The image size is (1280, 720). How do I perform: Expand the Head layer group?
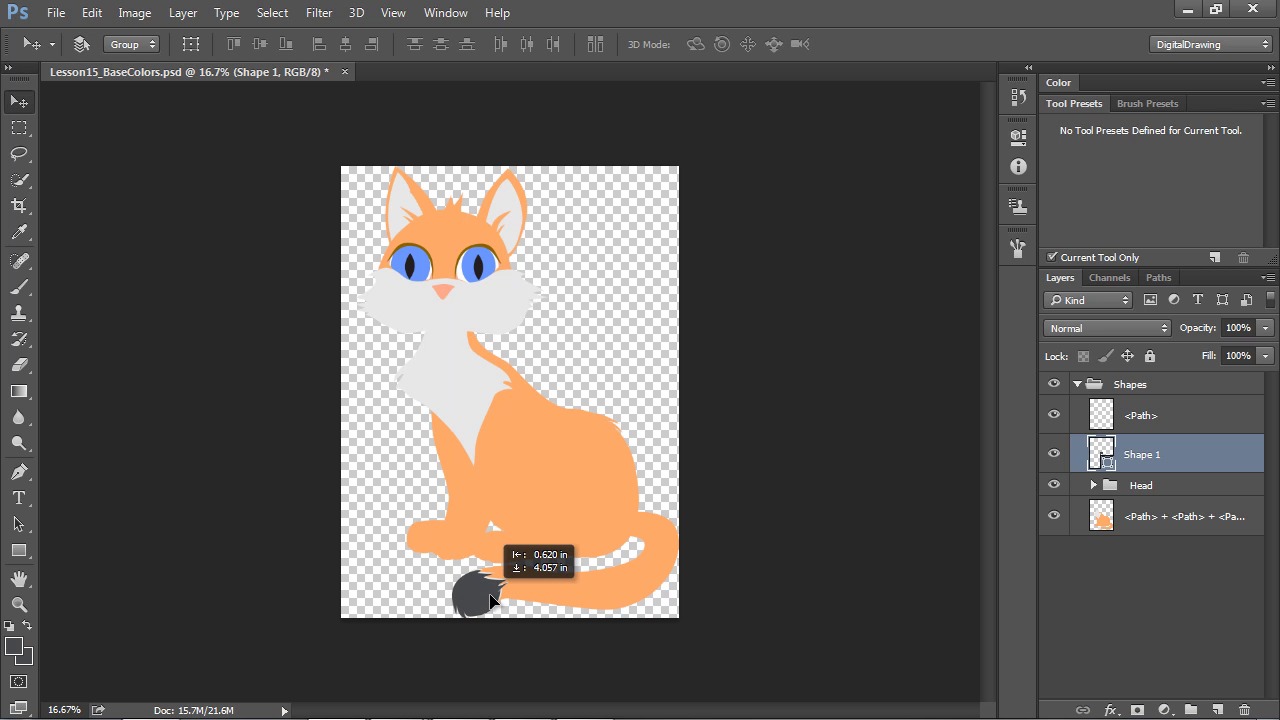[1093, 485]
